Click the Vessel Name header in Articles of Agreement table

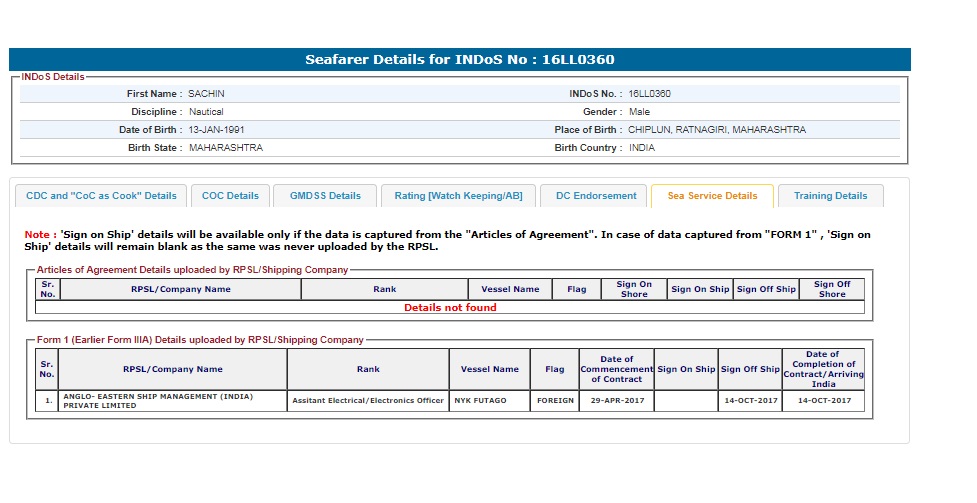coord(510,289)
